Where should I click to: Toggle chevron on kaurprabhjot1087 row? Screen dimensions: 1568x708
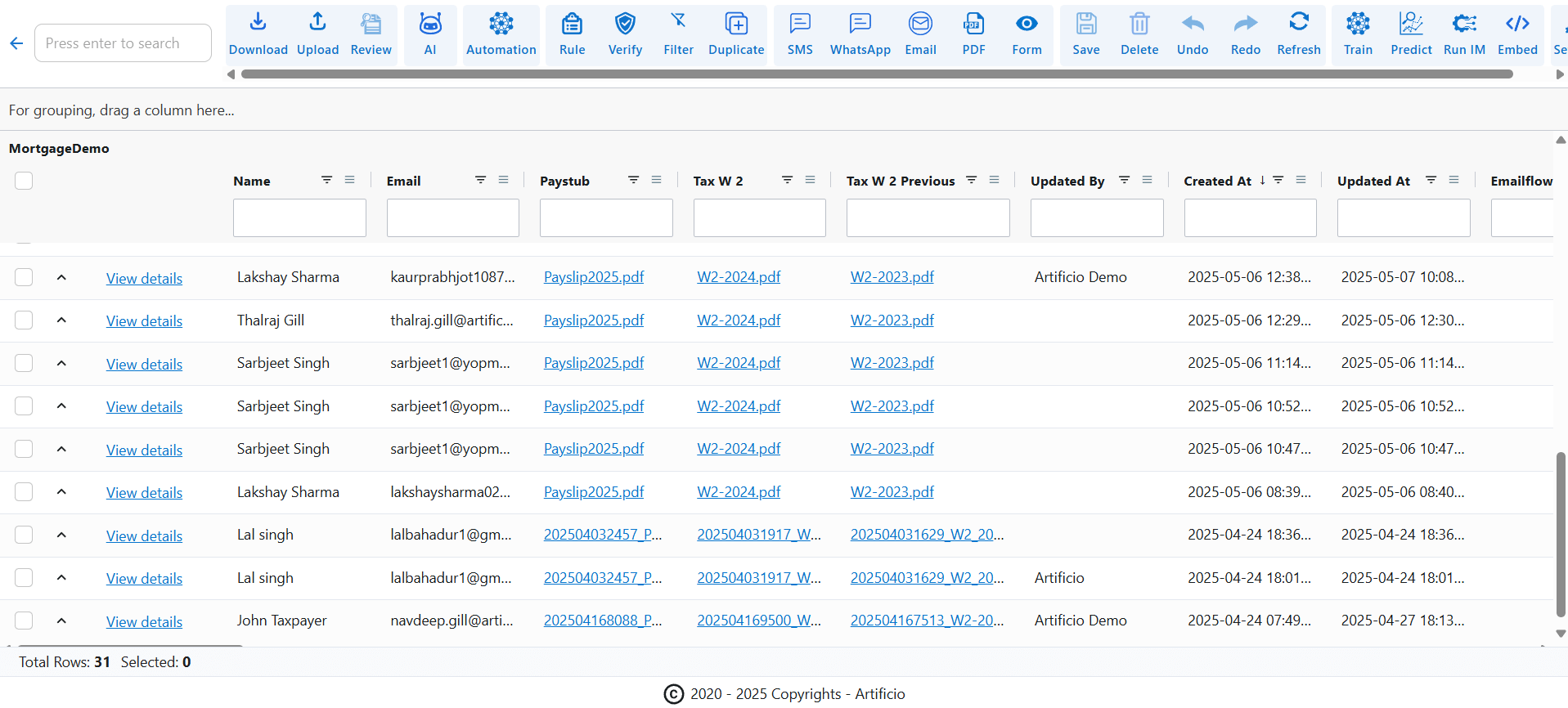pyautogui.click(x=61, y=277)
